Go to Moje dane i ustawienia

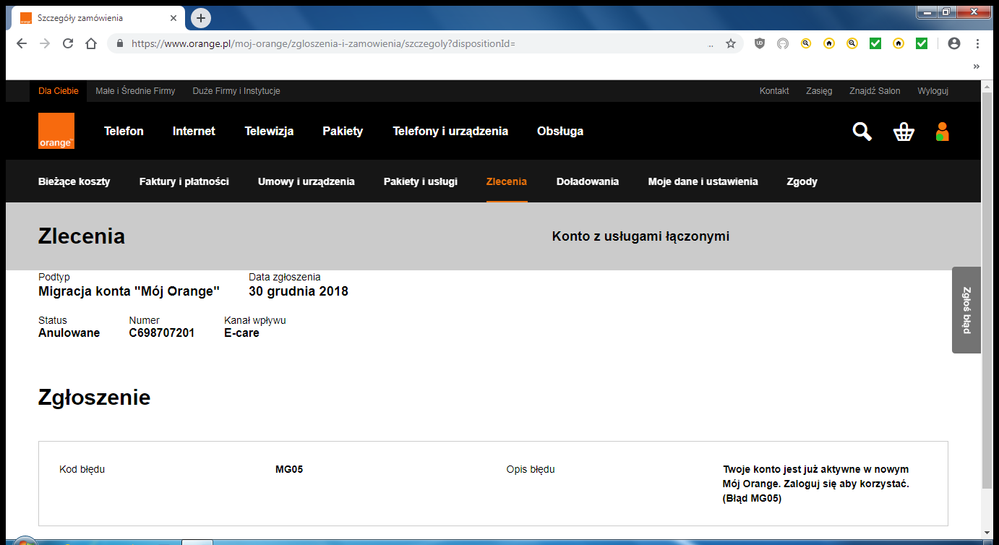[x=703, y=181]
